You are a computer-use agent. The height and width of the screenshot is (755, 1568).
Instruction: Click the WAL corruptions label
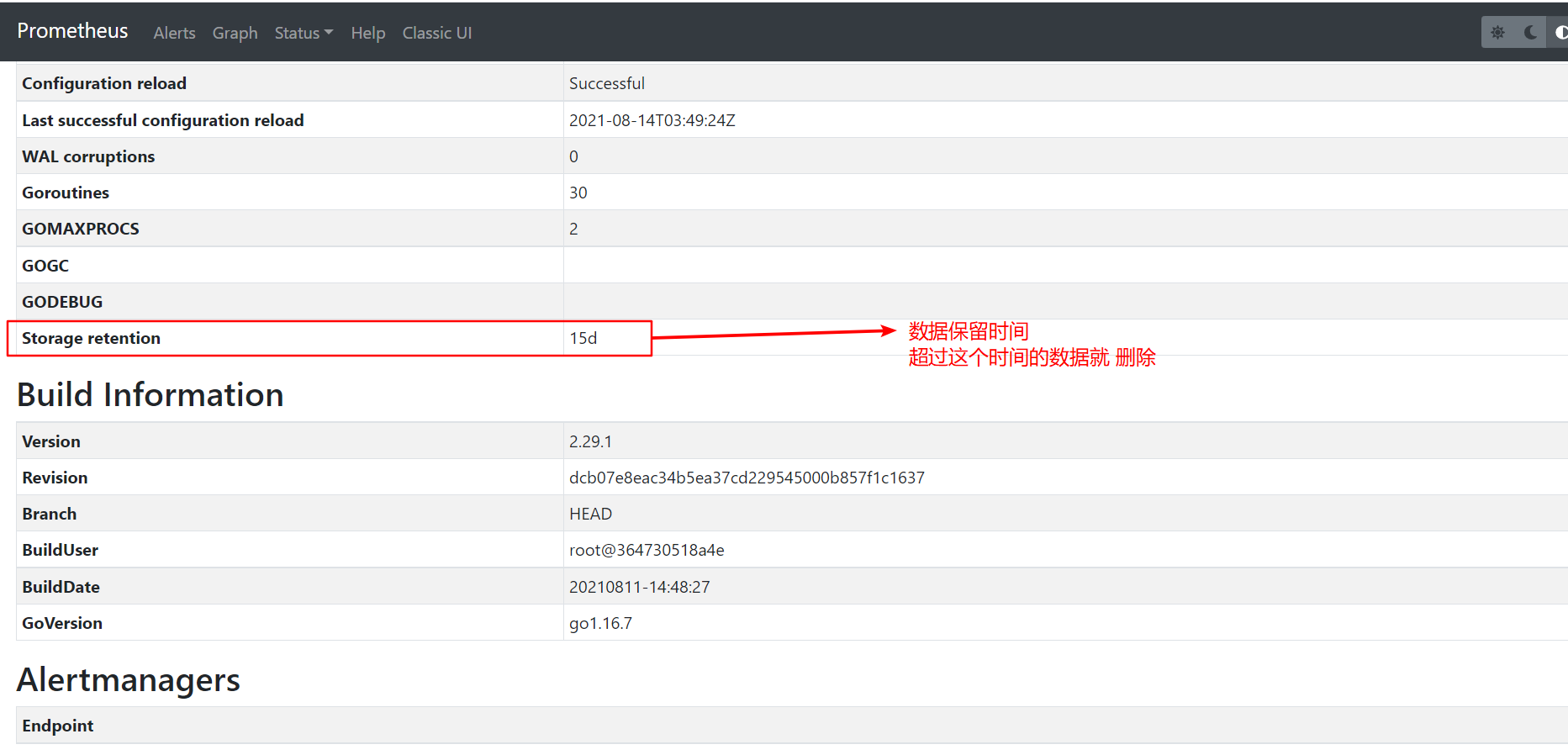click(88, 156)
